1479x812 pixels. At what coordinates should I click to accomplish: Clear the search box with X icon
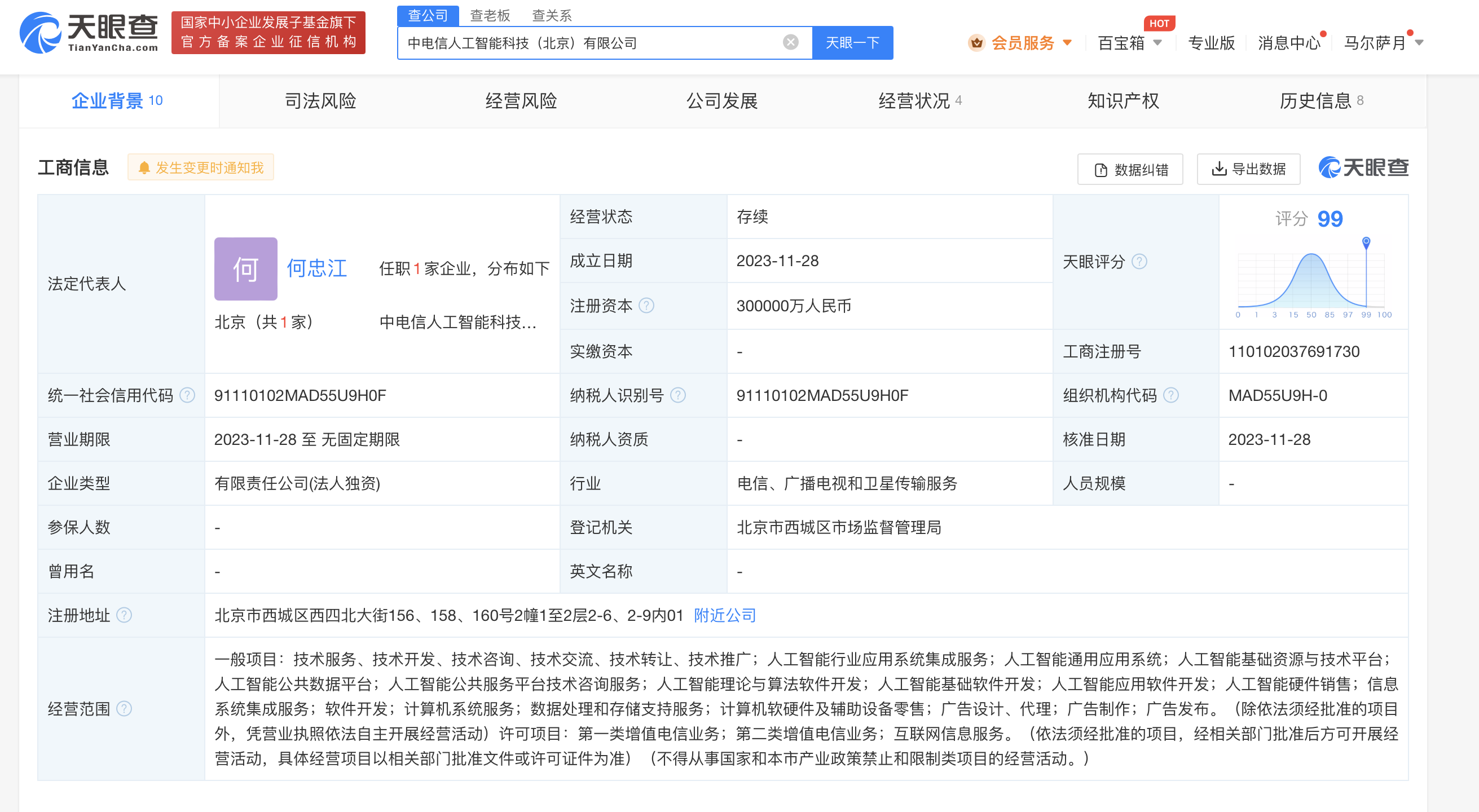(x=791, y=42)
